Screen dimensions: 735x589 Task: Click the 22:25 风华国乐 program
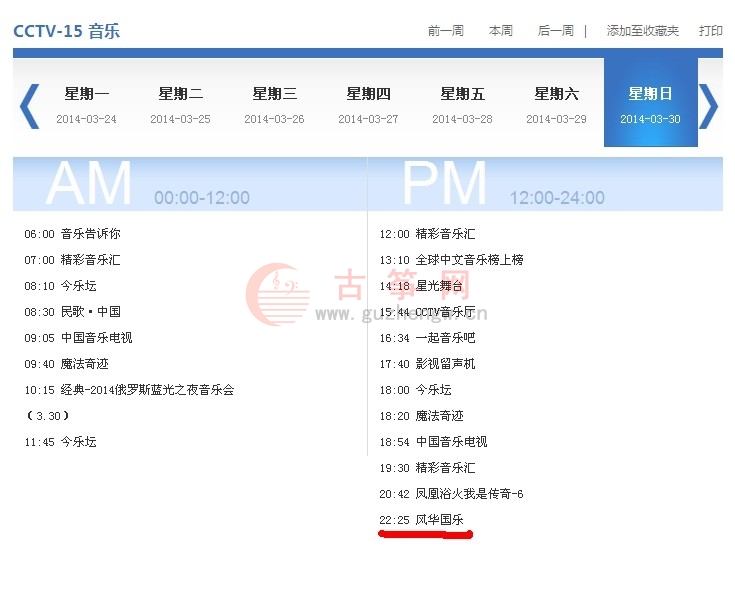click(421, 520)
